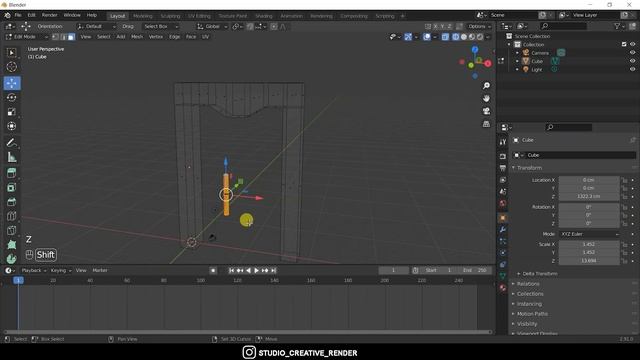Open the Render menu
This screenshot has height=360, width=640.
point(49,15)
